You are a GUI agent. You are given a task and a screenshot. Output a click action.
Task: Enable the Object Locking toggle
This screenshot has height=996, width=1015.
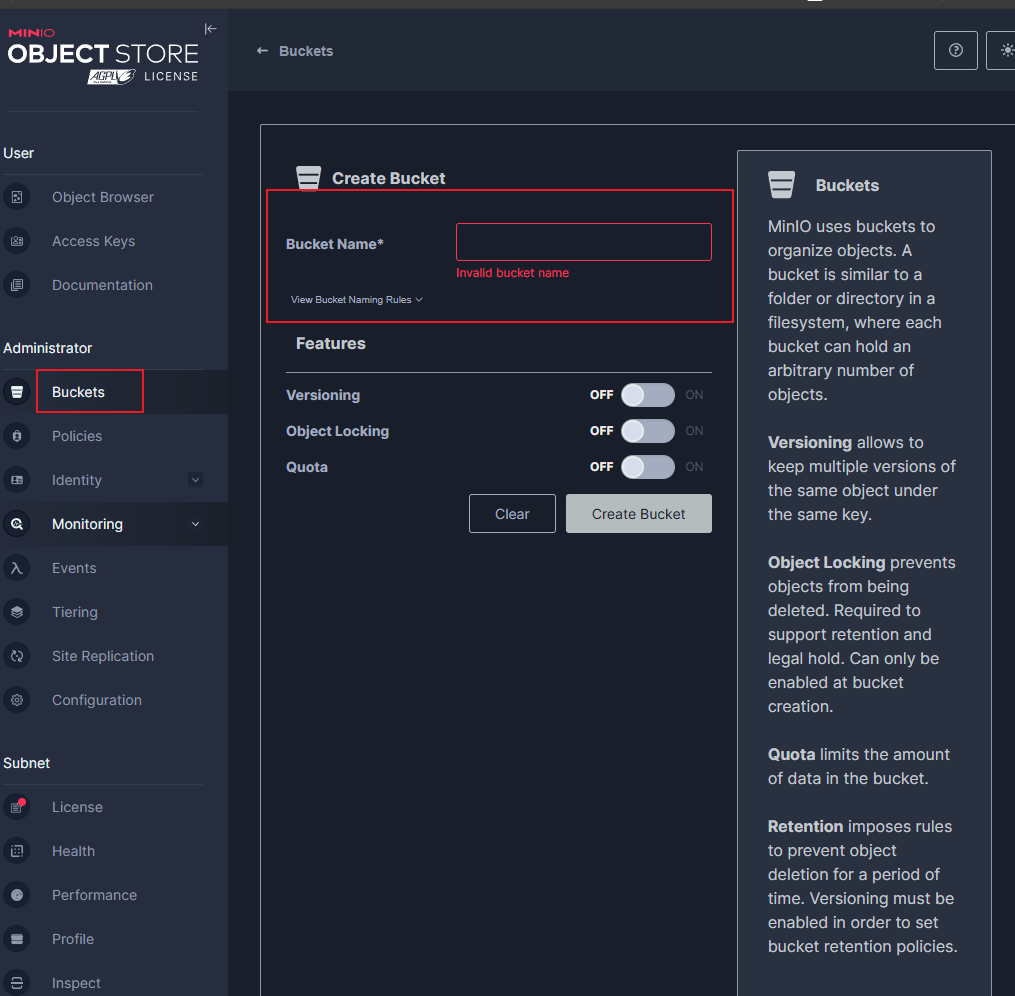[647, 431]
